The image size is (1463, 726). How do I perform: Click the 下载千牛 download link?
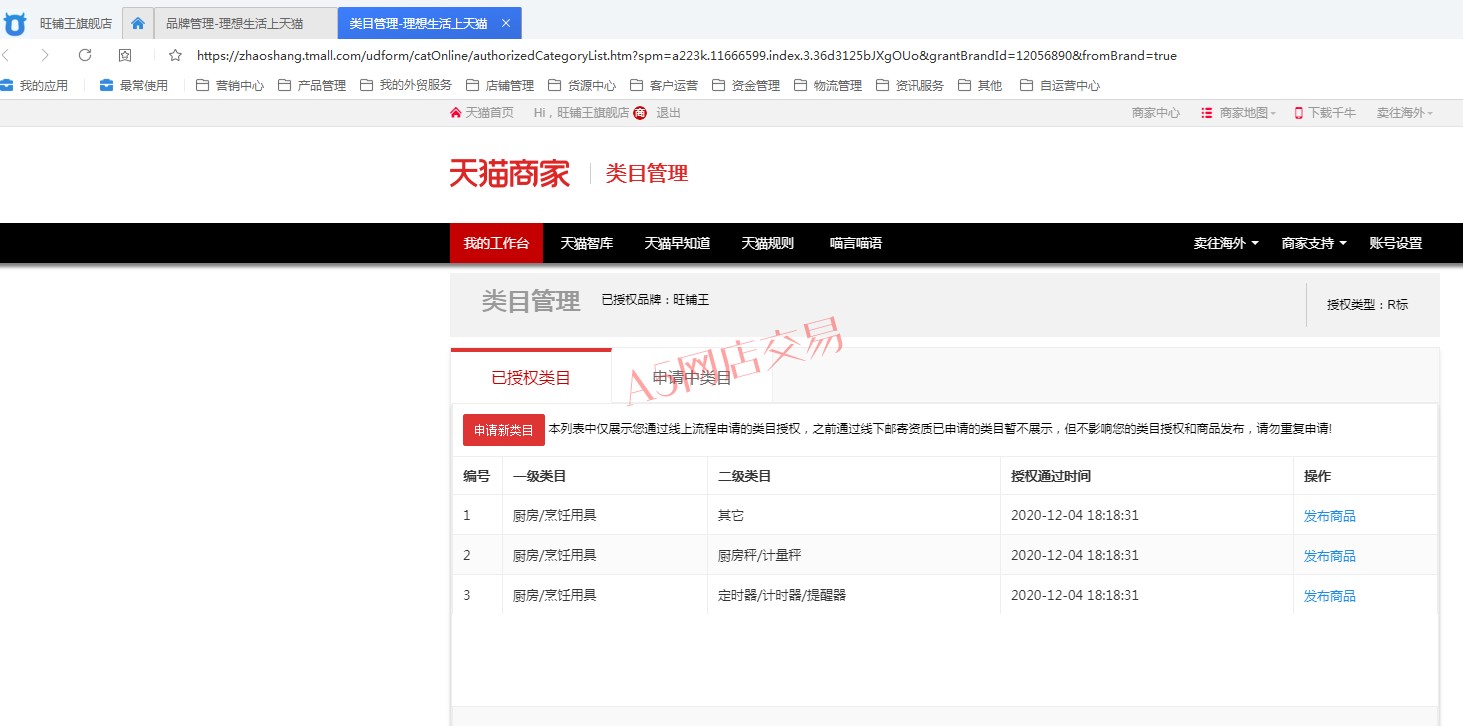click(x=1325, y=113)
